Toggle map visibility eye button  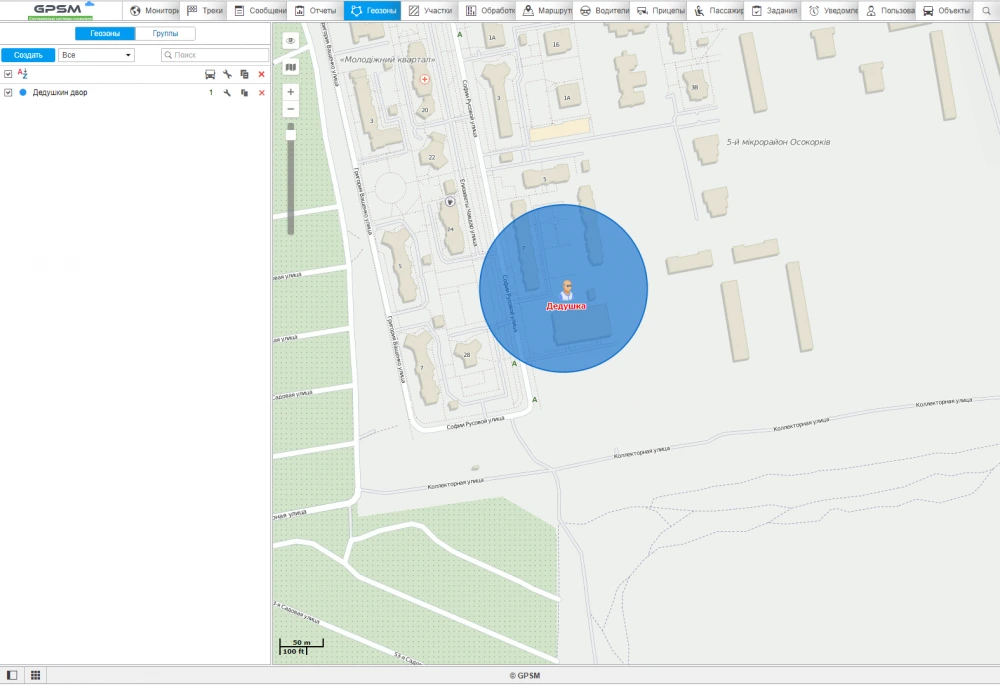click(291, 41)
